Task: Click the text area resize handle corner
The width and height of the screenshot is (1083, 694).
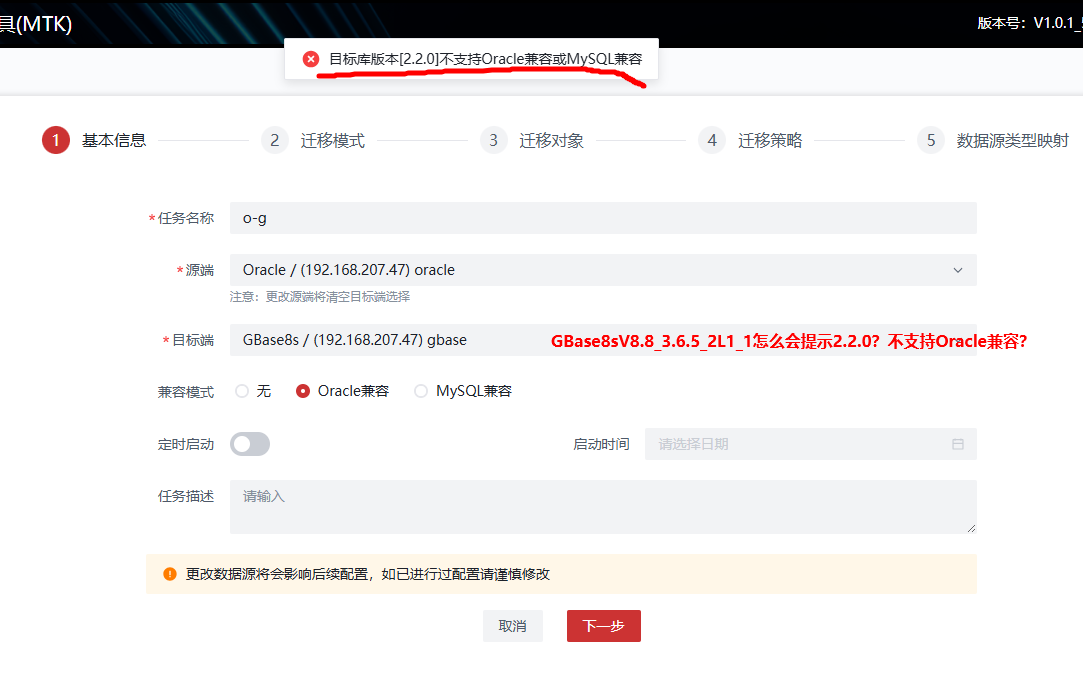Action: 971,528
